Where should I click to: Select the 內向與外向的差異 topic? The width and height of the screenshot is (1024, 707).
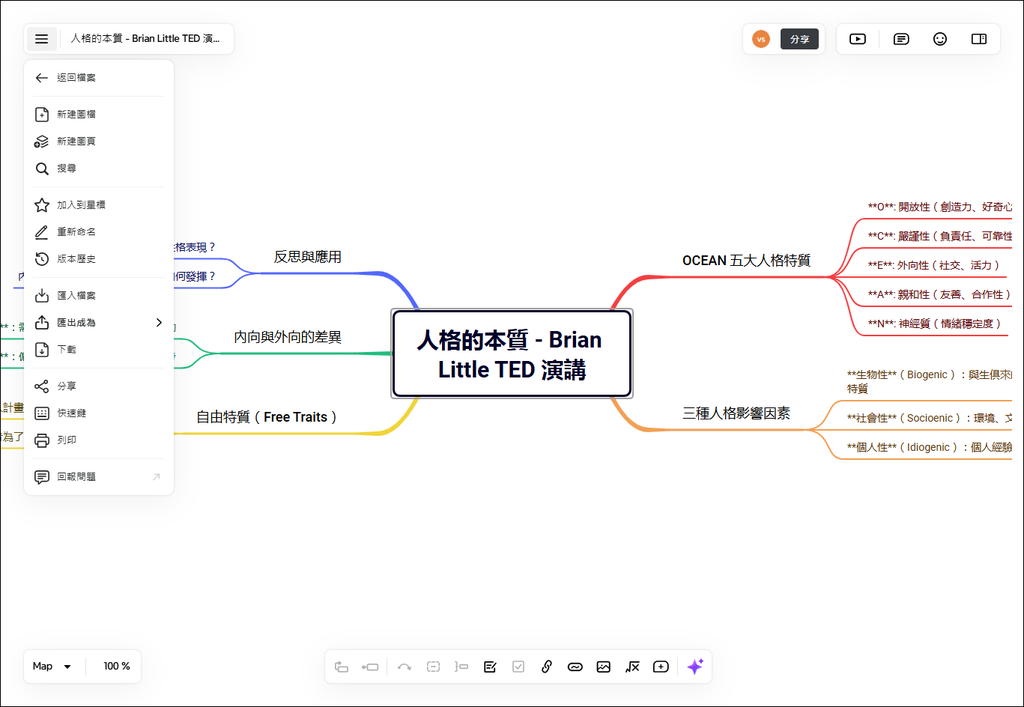287,337
